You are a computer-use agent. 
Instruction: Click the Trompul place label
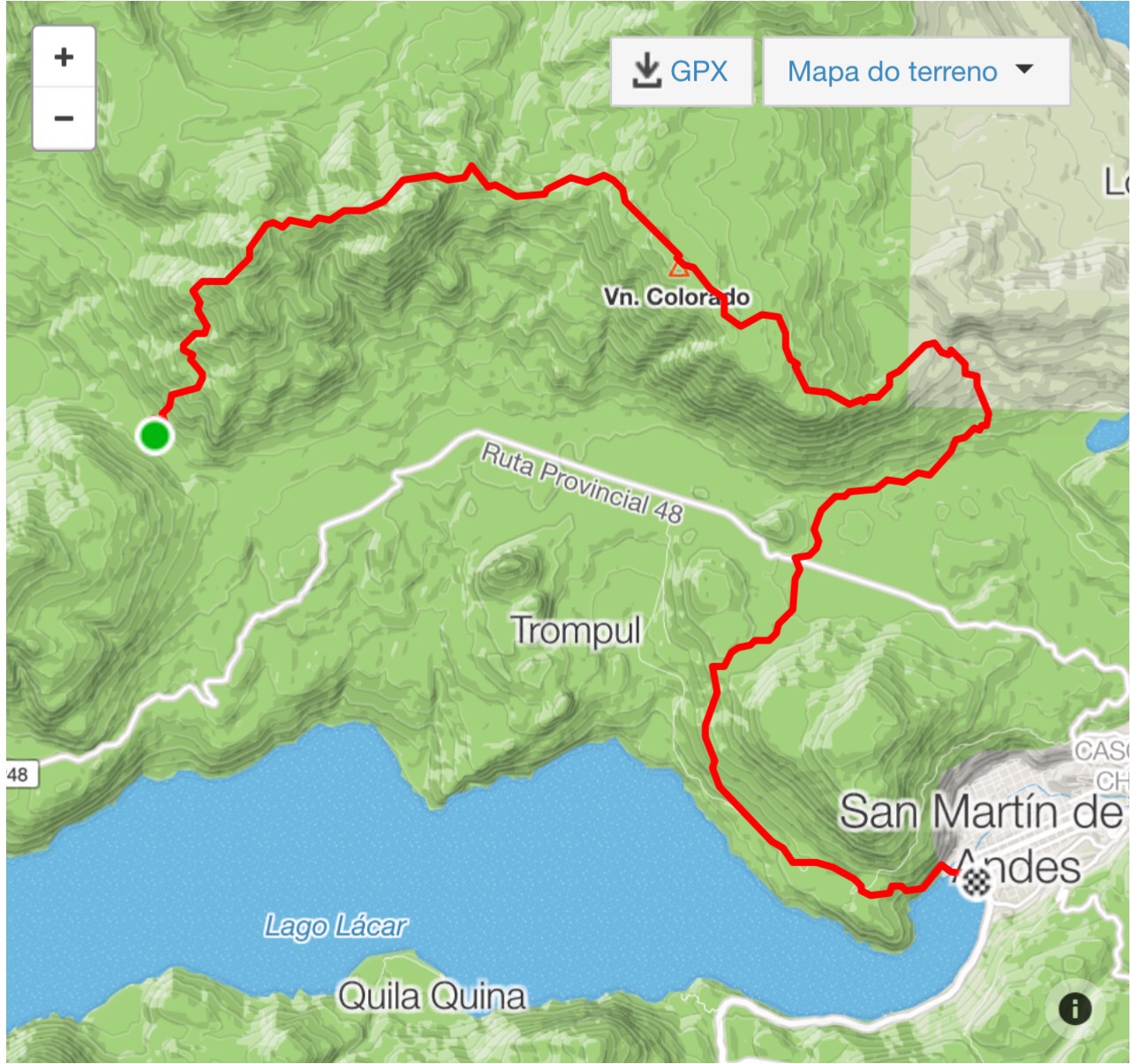(577, 630)
